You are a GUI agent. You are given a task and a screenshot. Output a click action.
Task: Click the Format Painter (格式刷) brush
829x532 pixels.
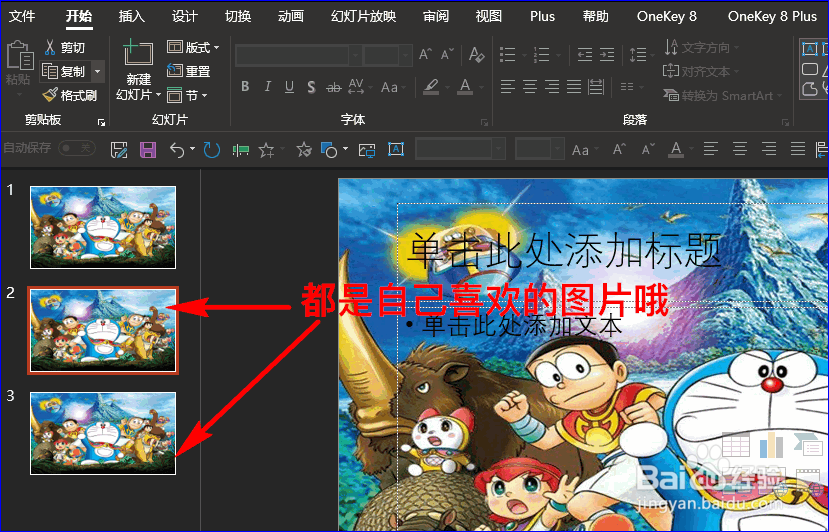pyautogui.click(x=50, y=95)
